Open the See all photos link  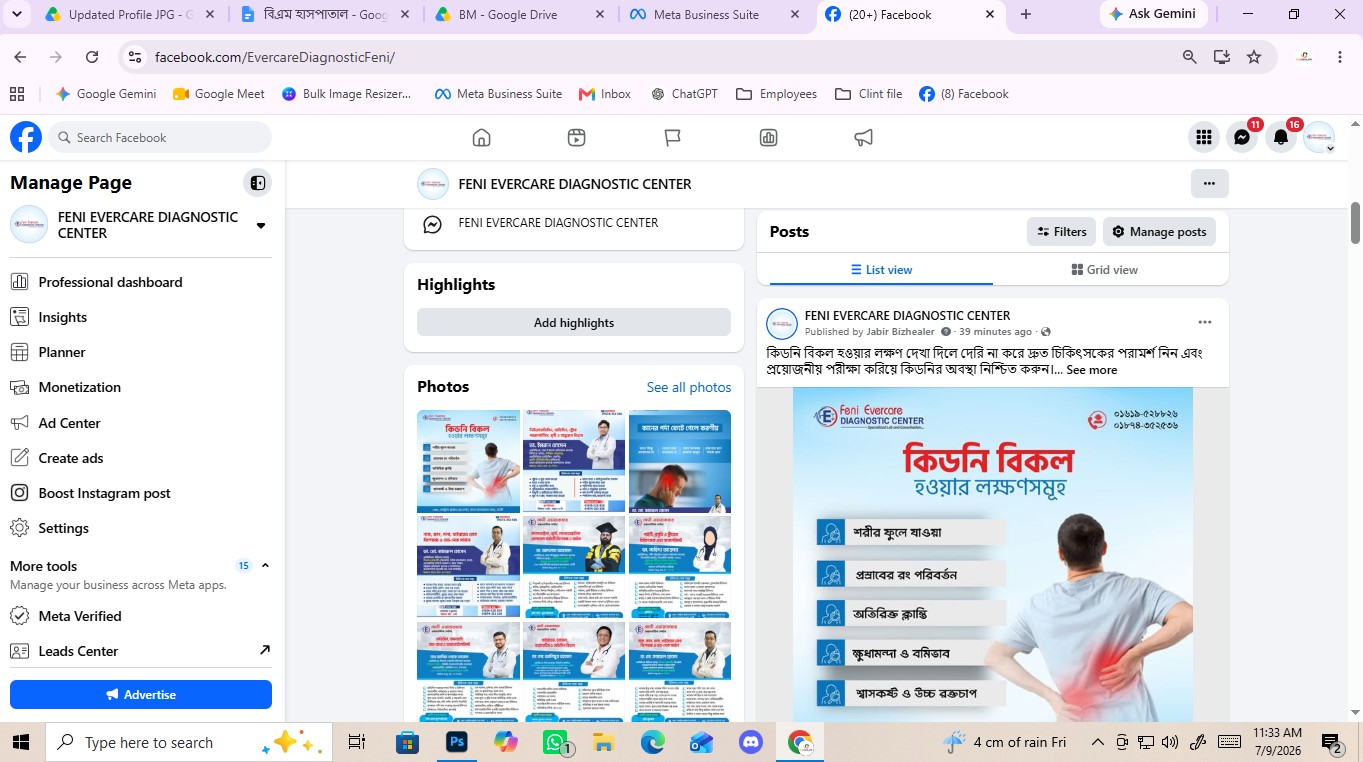(688, 387)
